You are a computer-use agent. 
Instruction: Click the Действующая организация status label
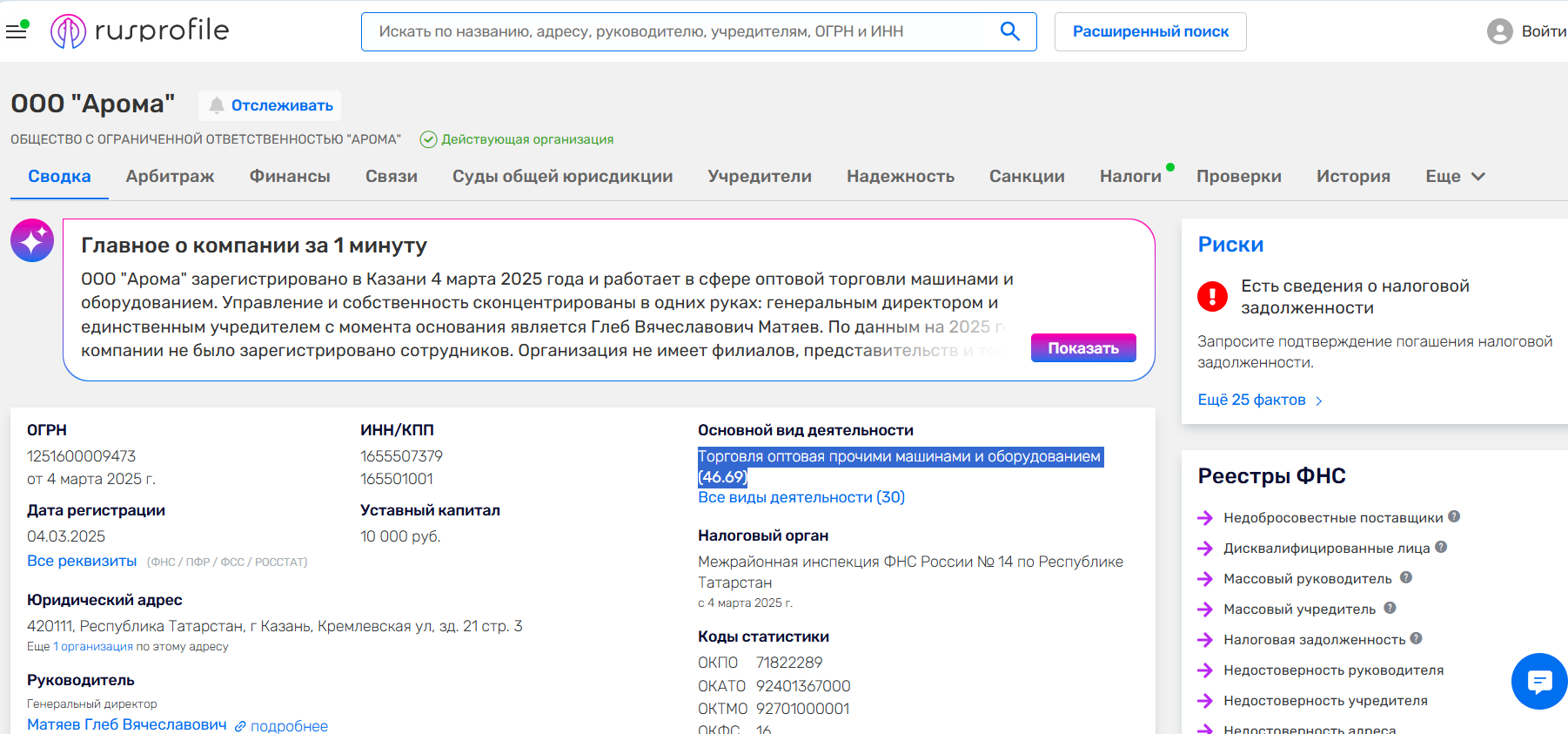point(517,139)
